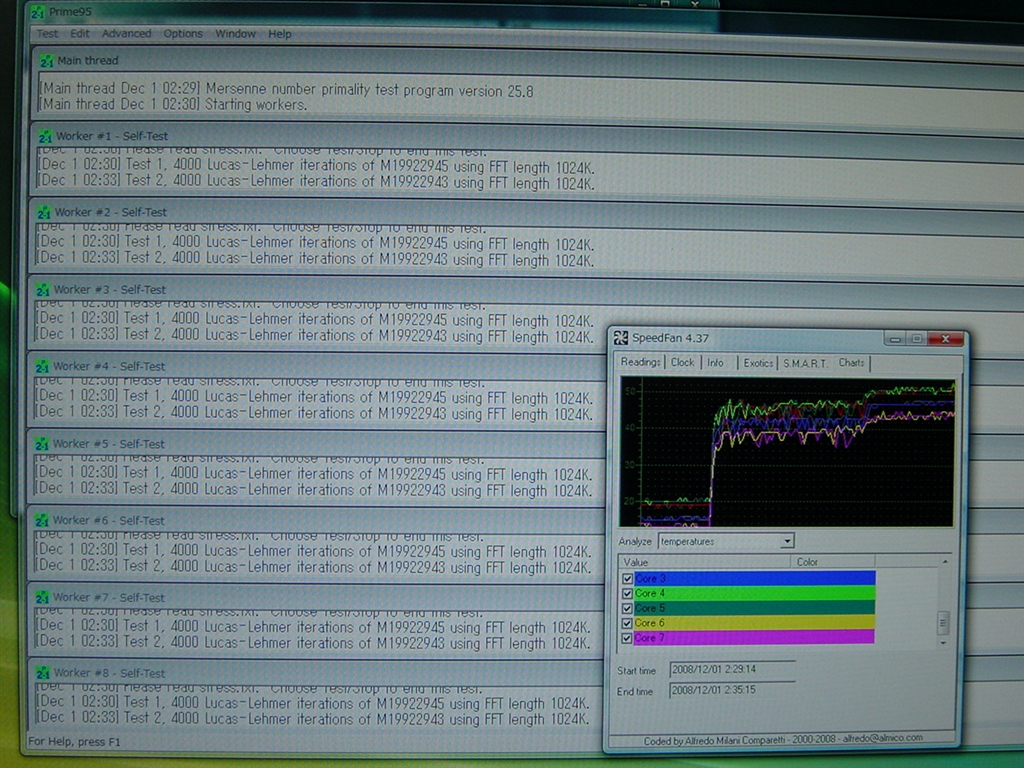Switch to the Info tab in SpeedFan
This screenshot has height=768, width=1024.
[x=716, y=362]
